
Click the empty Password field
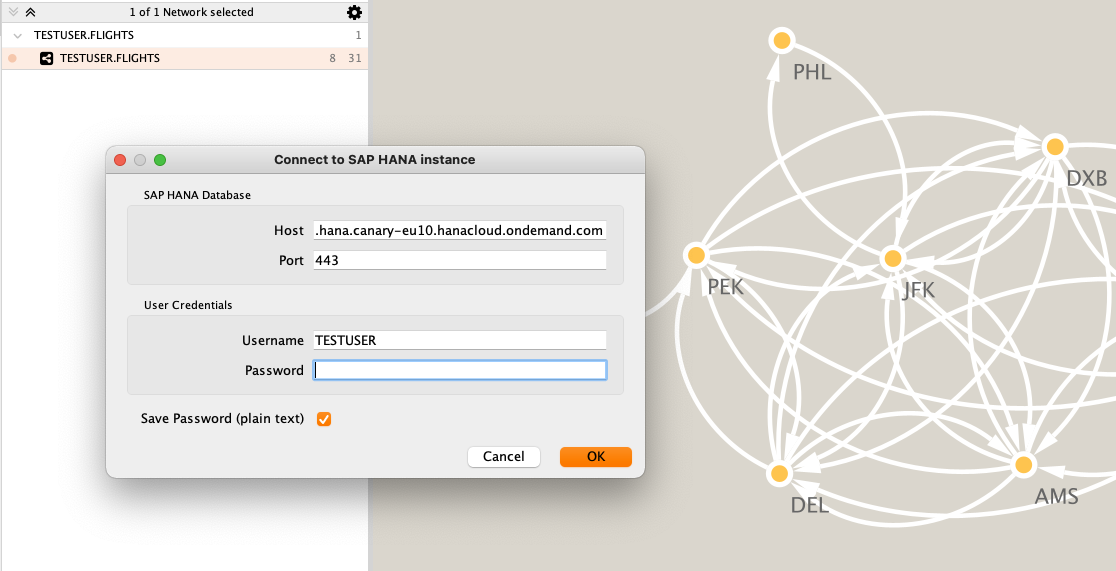click(459, 370)
